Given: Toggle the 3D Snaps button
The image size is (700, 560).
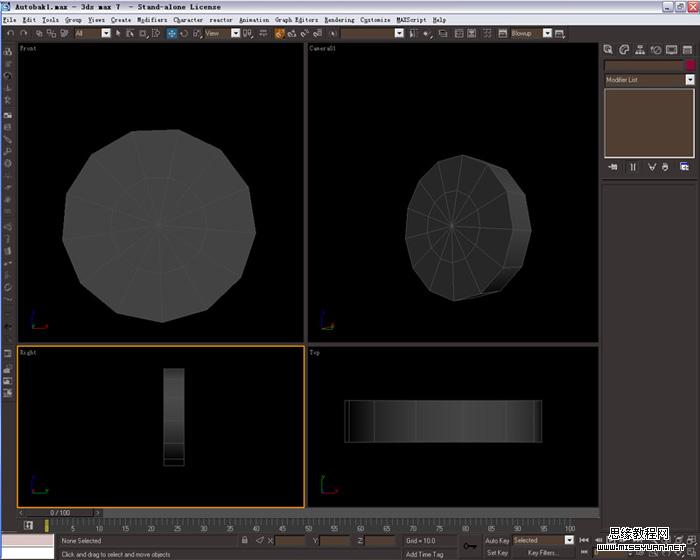Looking at the screenshot, I should click(x=279, y=33).
